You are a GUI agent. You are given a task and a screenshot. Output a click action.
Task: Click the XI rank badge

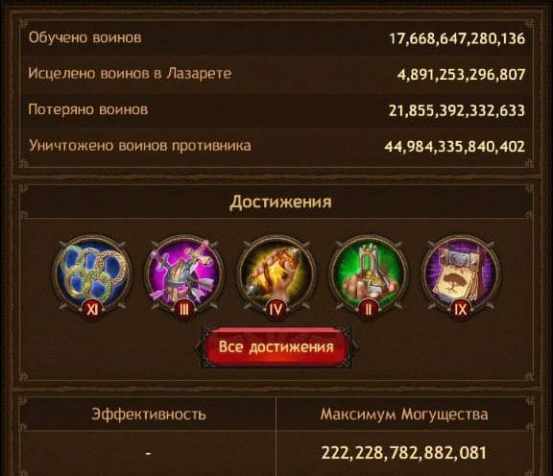pos(92,310)
